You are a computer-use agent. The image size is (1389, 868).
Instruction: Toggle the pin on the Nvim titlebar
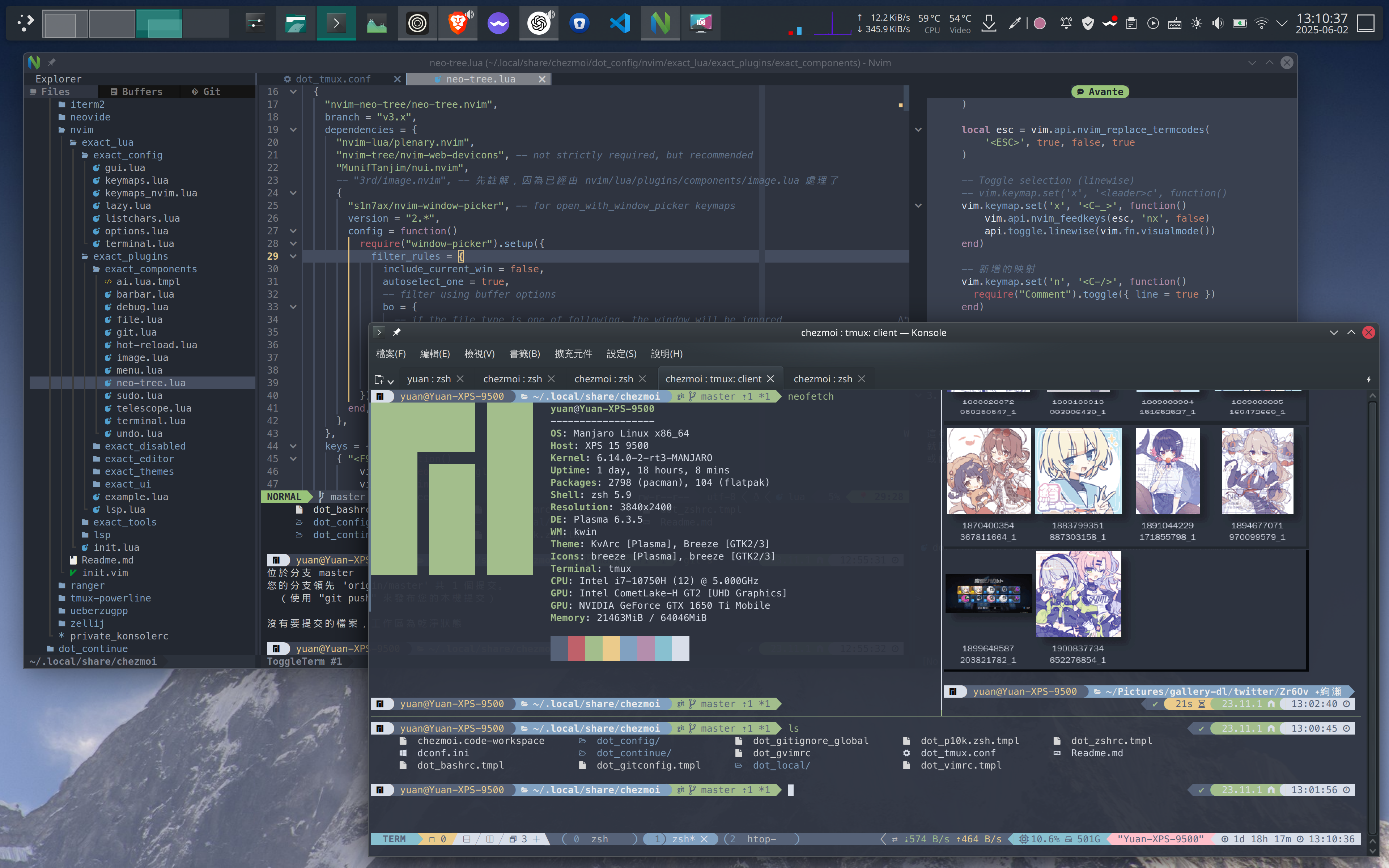[52, 63]
